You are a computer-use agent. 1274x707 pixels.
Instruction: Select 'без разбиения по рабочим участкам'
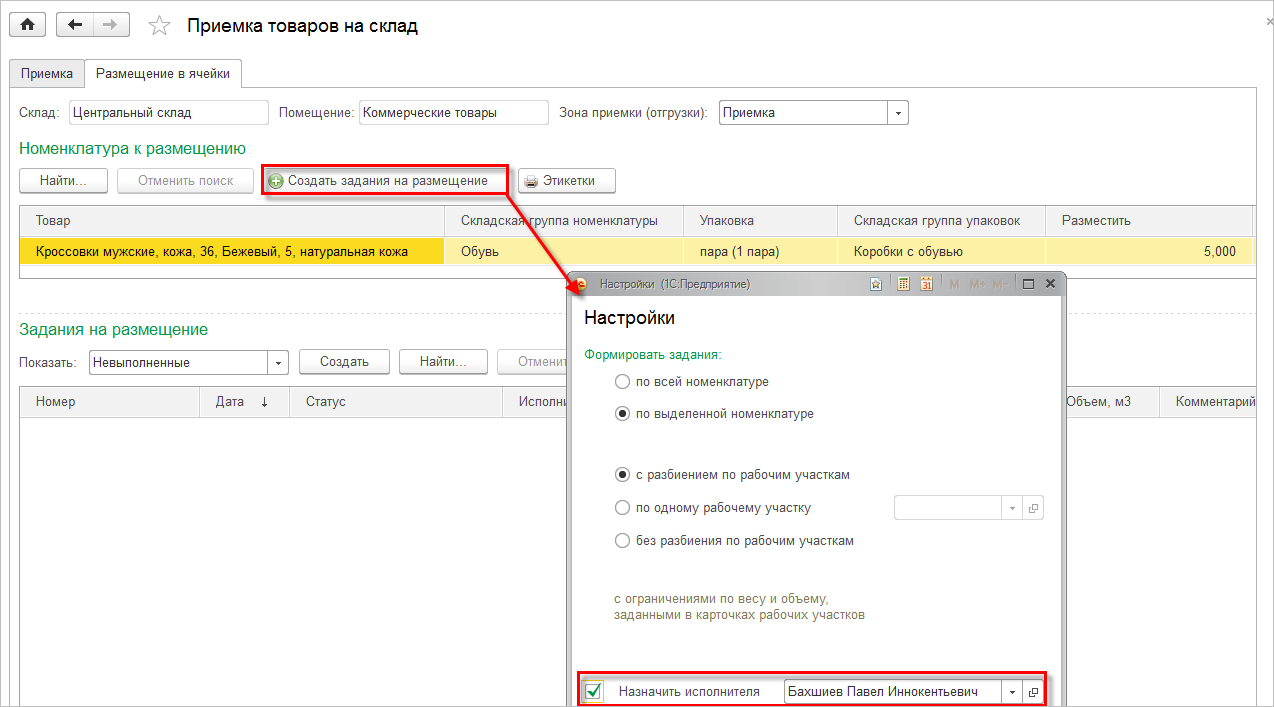(x=622, y=541)
